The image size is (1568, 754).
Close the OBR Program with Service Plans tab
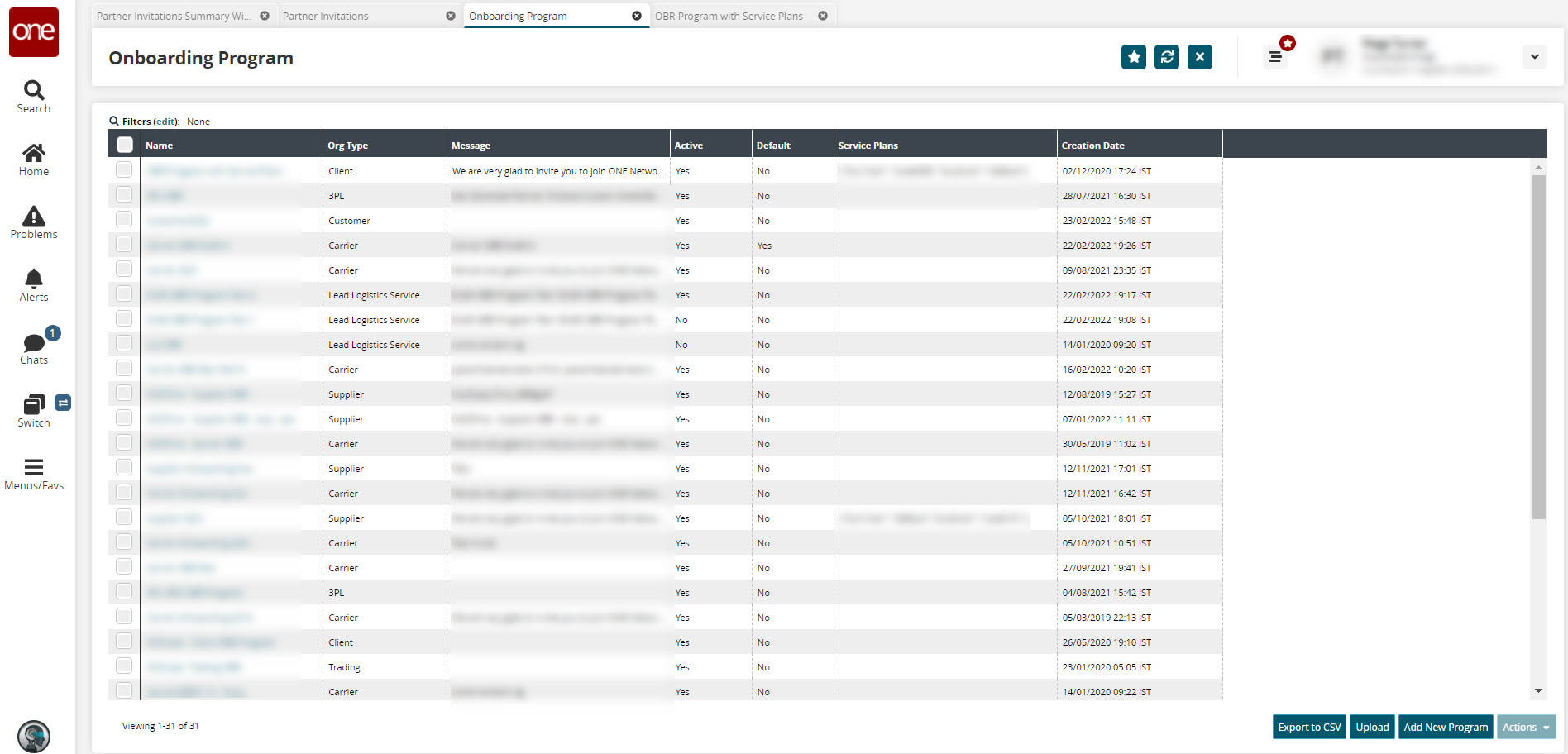[x=823, y=16]
